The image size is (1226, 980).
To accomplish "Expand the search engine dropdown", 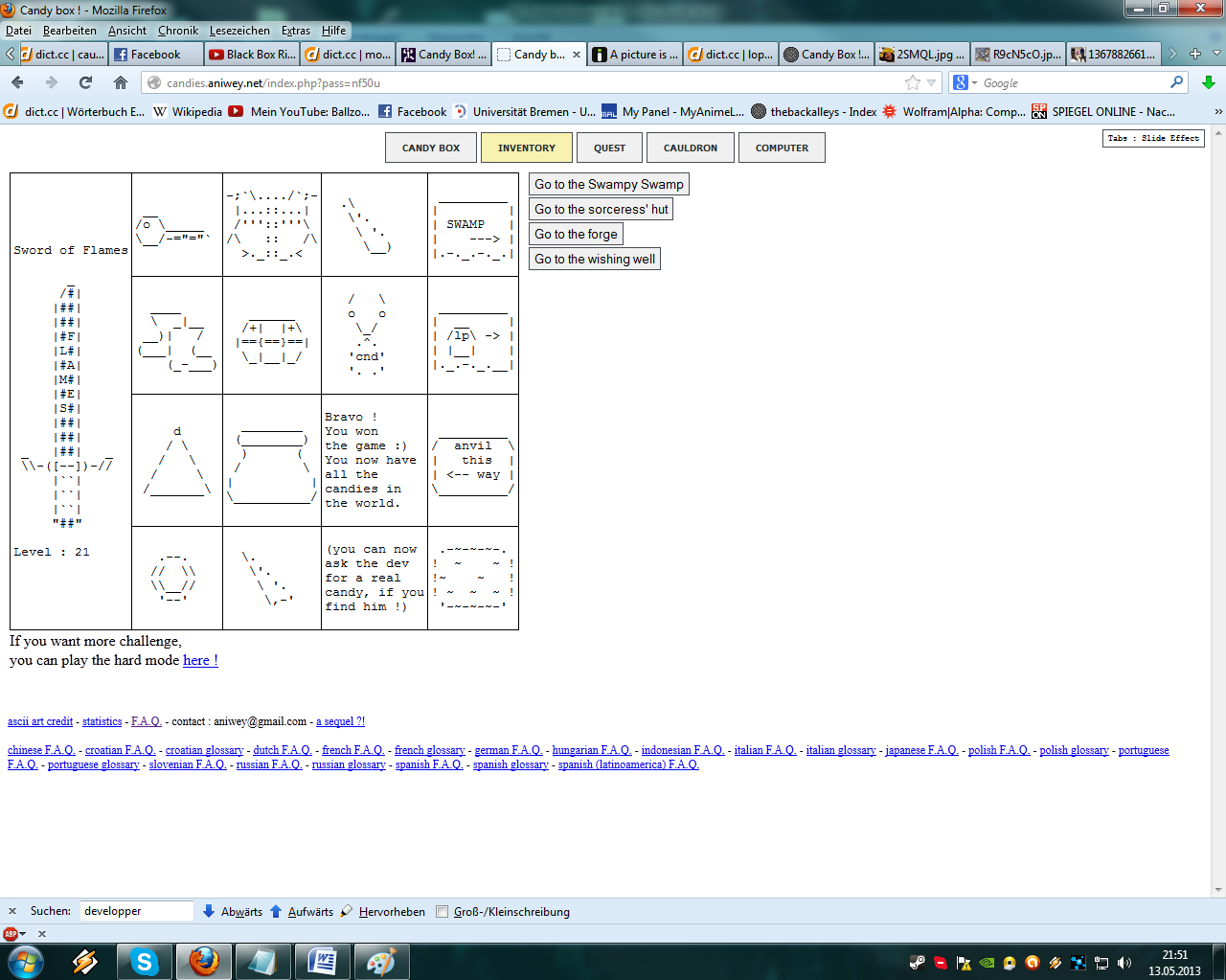I will pos(965,83).
